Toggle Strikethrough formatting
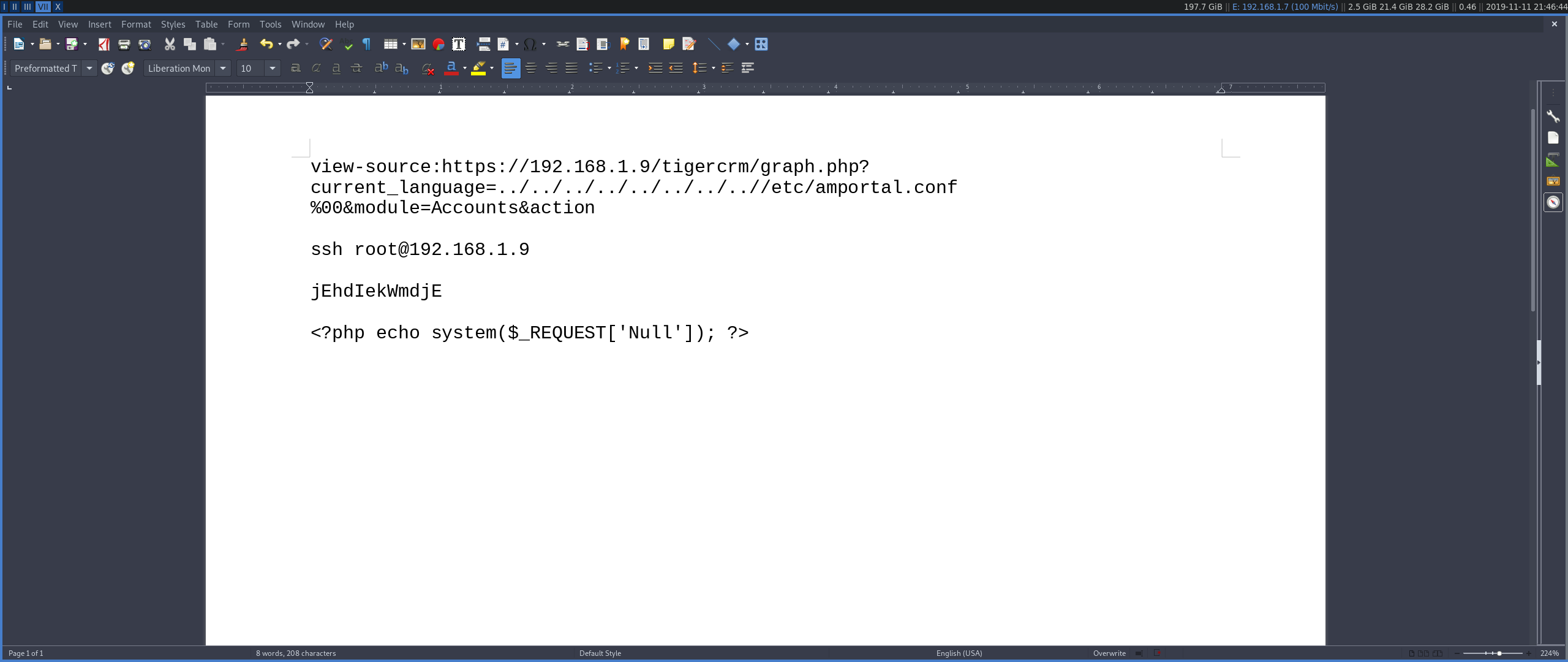1568x662 pixels. point(356,68)
